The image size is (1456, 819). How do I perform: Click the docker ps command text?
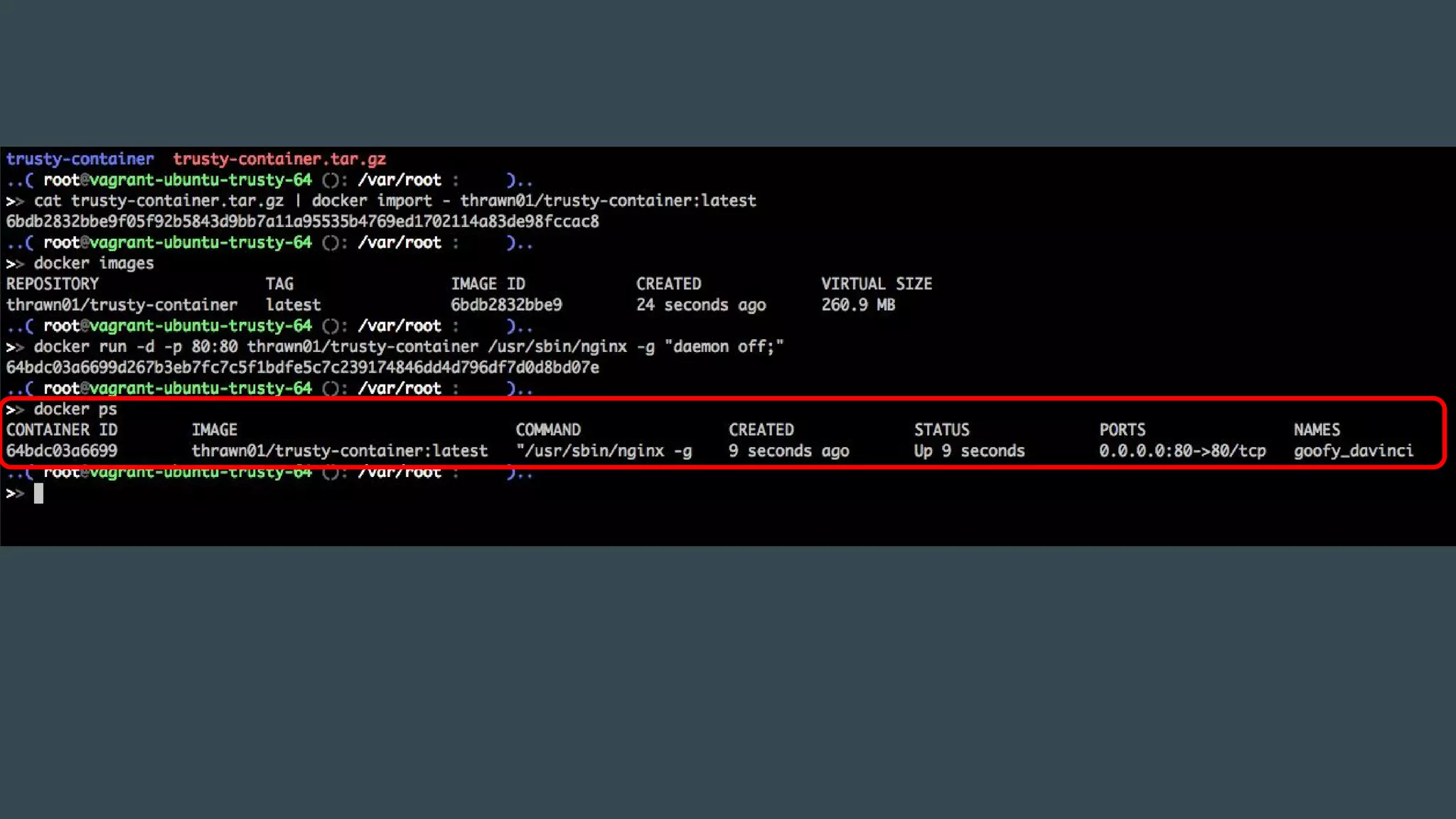[75, 409]
